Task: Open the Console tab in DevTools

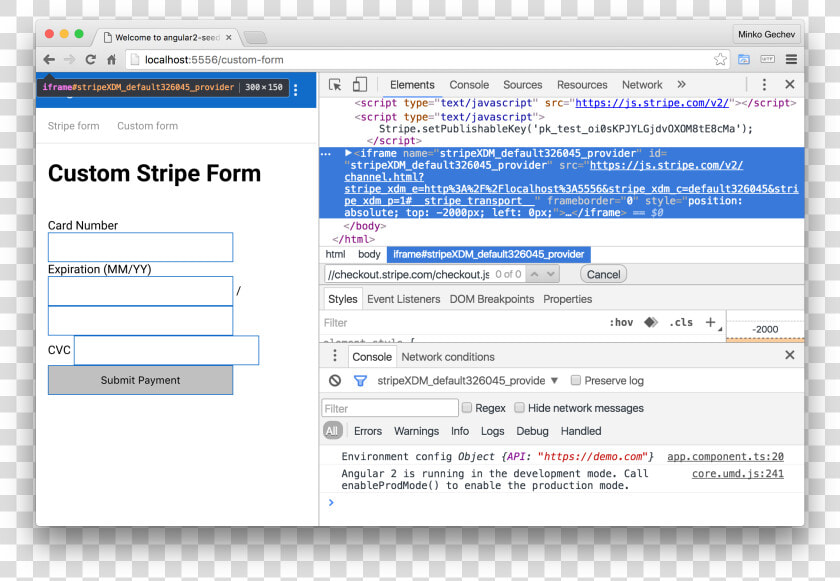Action: click(469, 85)
